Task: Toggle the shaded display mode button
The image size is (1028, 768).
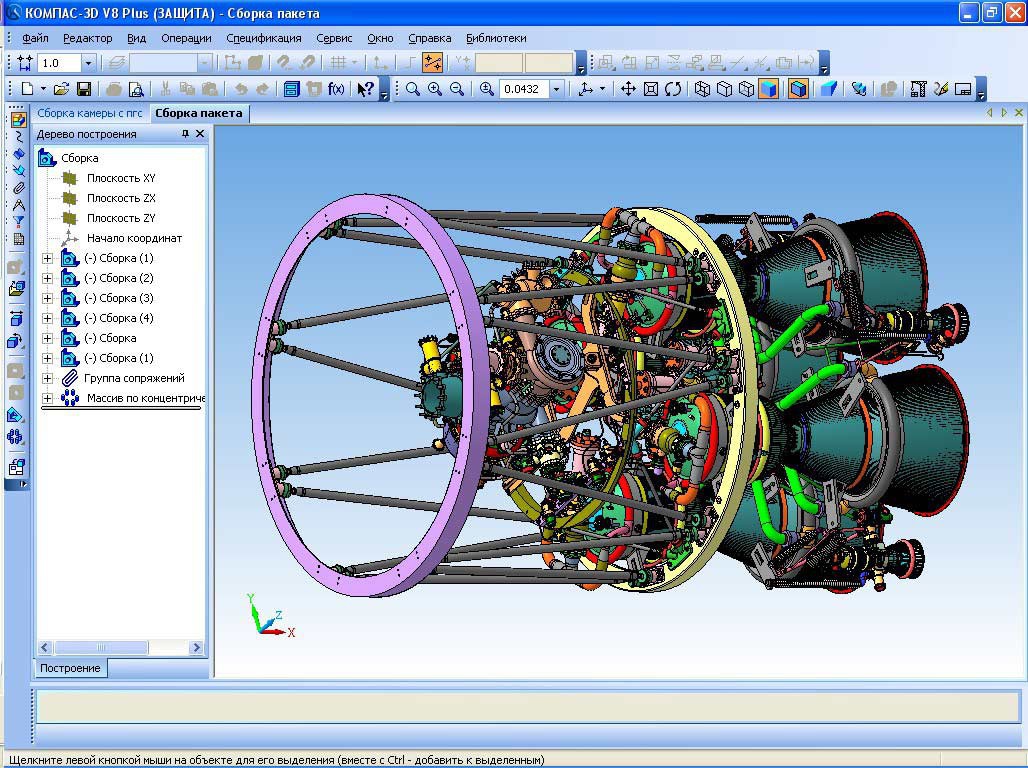Action: [768, 89]
